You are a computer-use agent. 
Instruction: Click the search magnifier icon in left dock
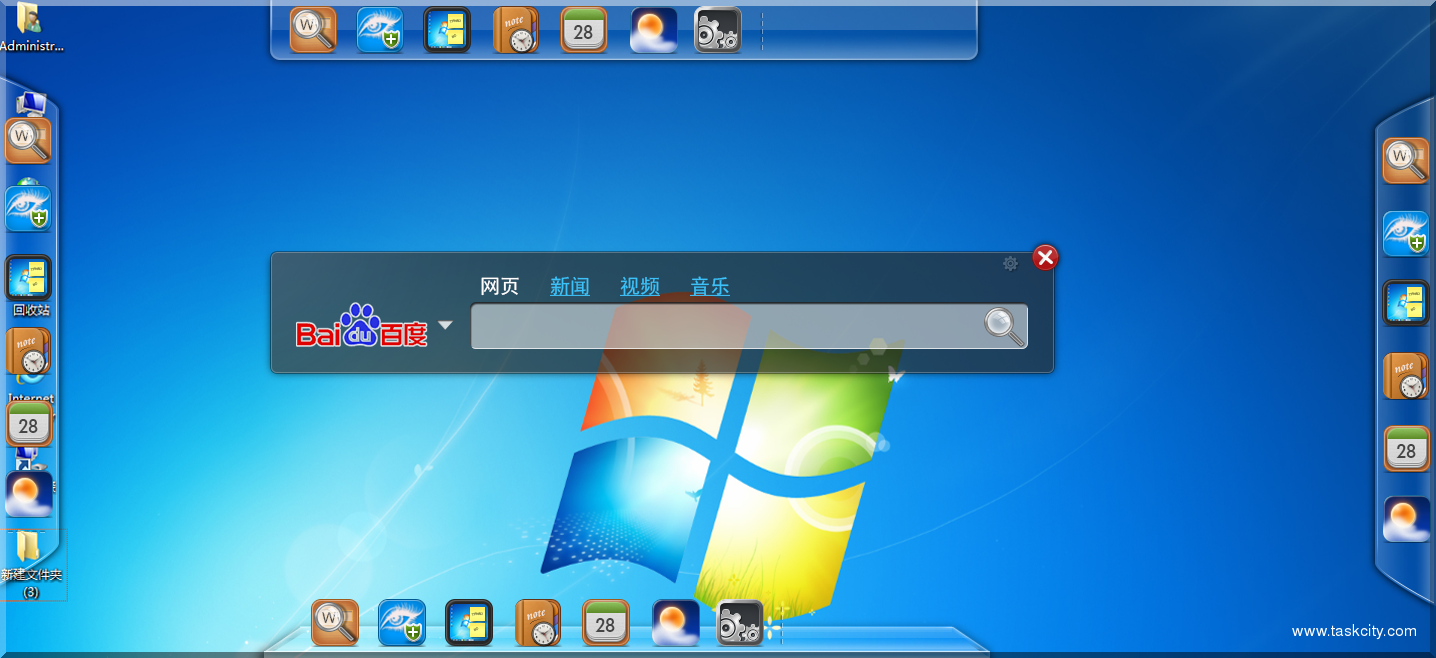(28, 141)
